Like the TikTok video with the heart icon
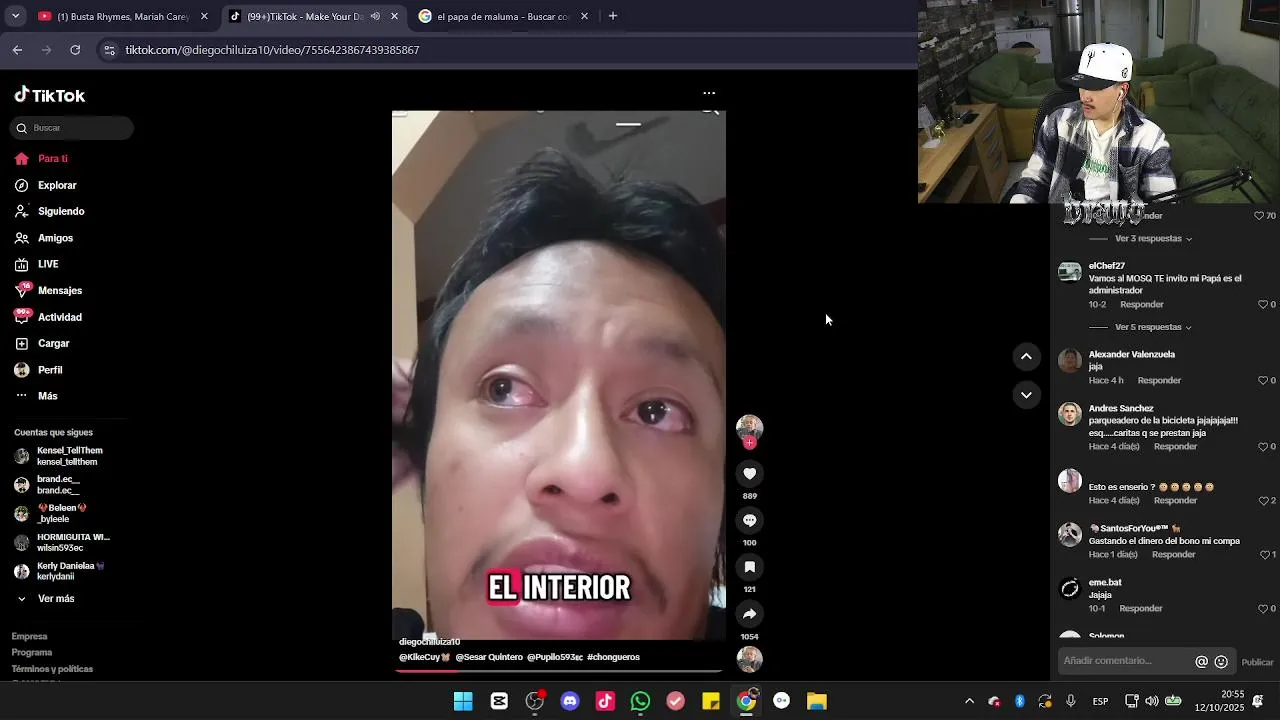The image size is (1280, 720). 749,474
